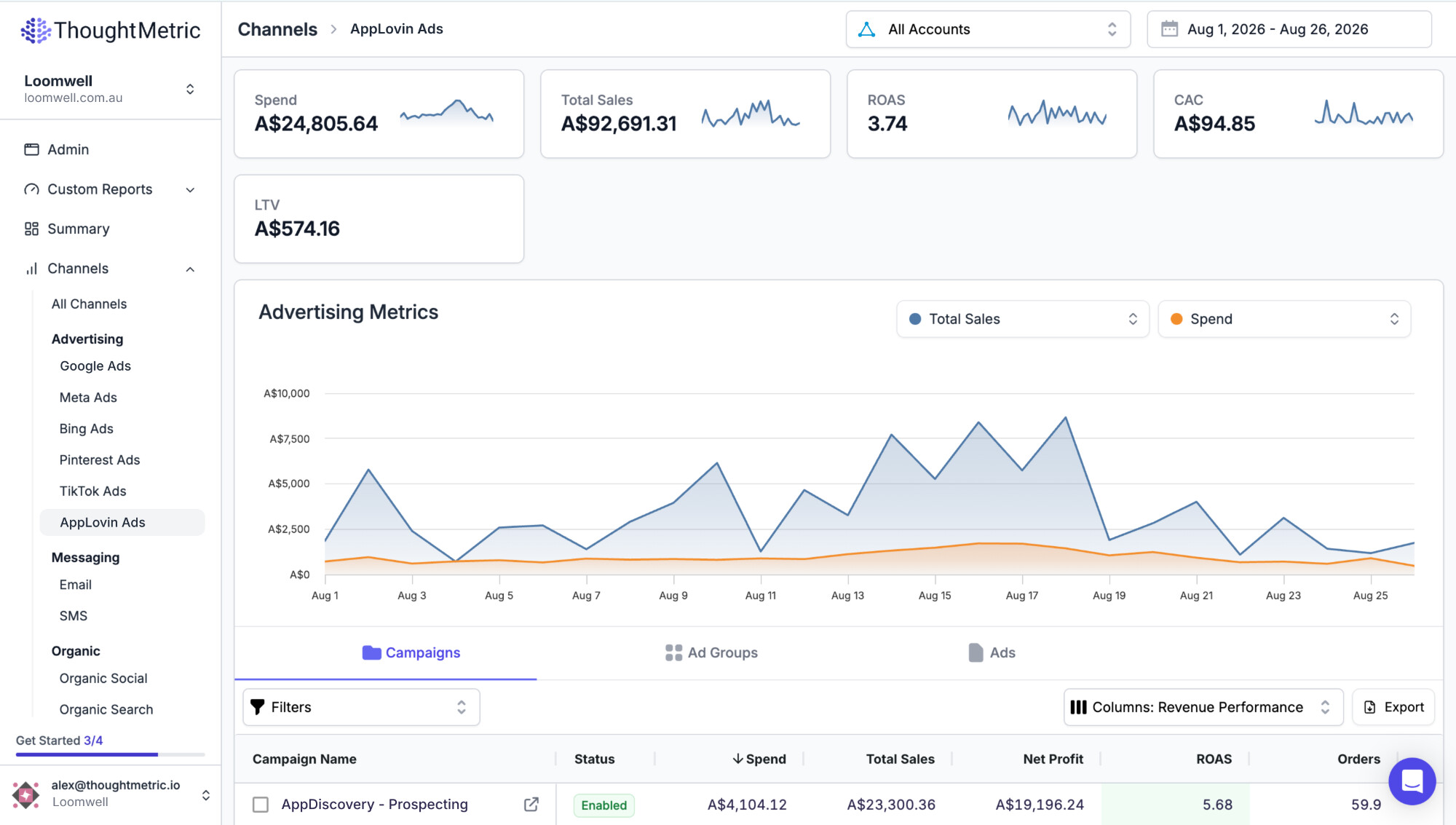The width and height of the screenshot is (1456, 825).
Task: Click the Ads document icon
Action: click(x=976, y=652)
